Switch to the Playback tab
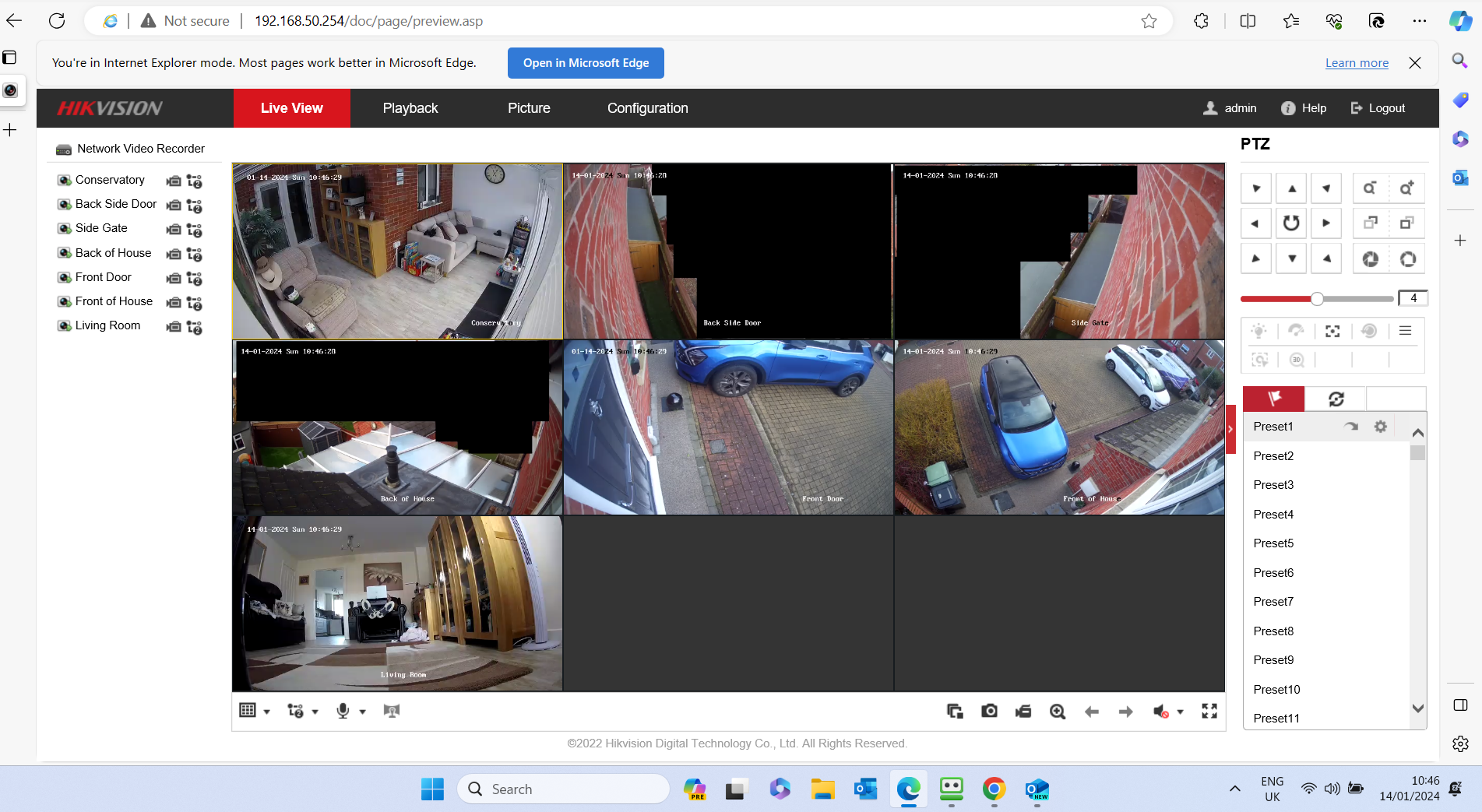 (410, 108)
